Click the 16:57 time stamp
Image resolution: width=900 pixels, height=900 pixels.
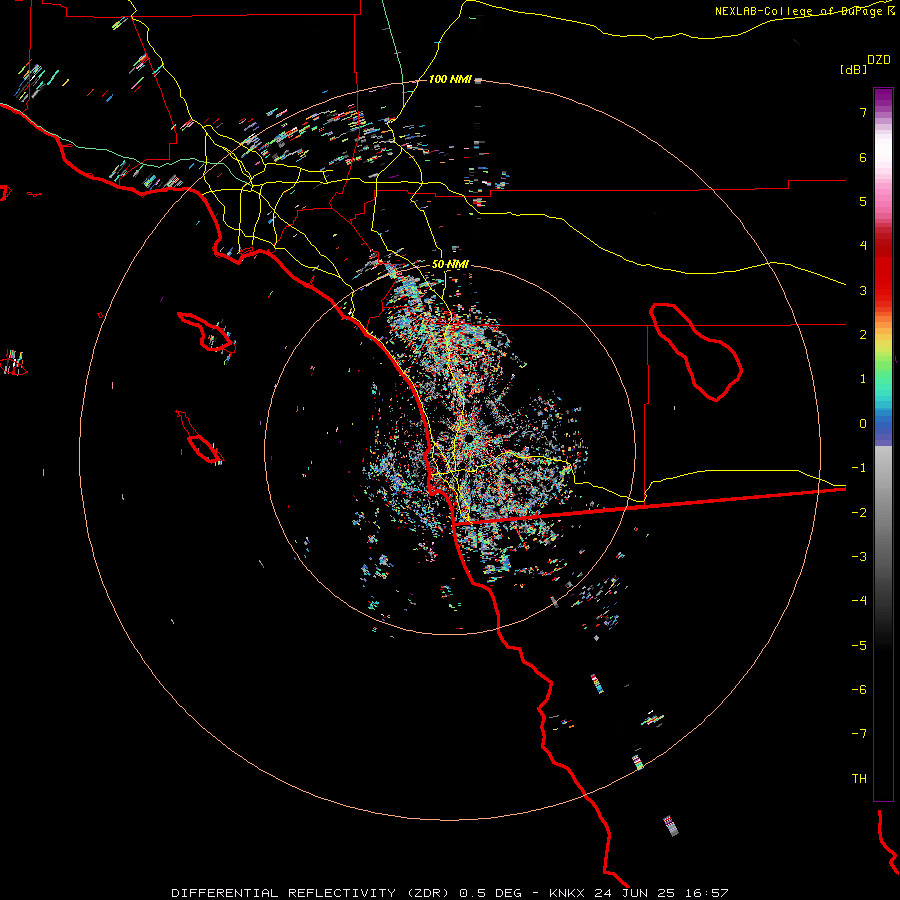pyautogui.click(x=706, y=893)
